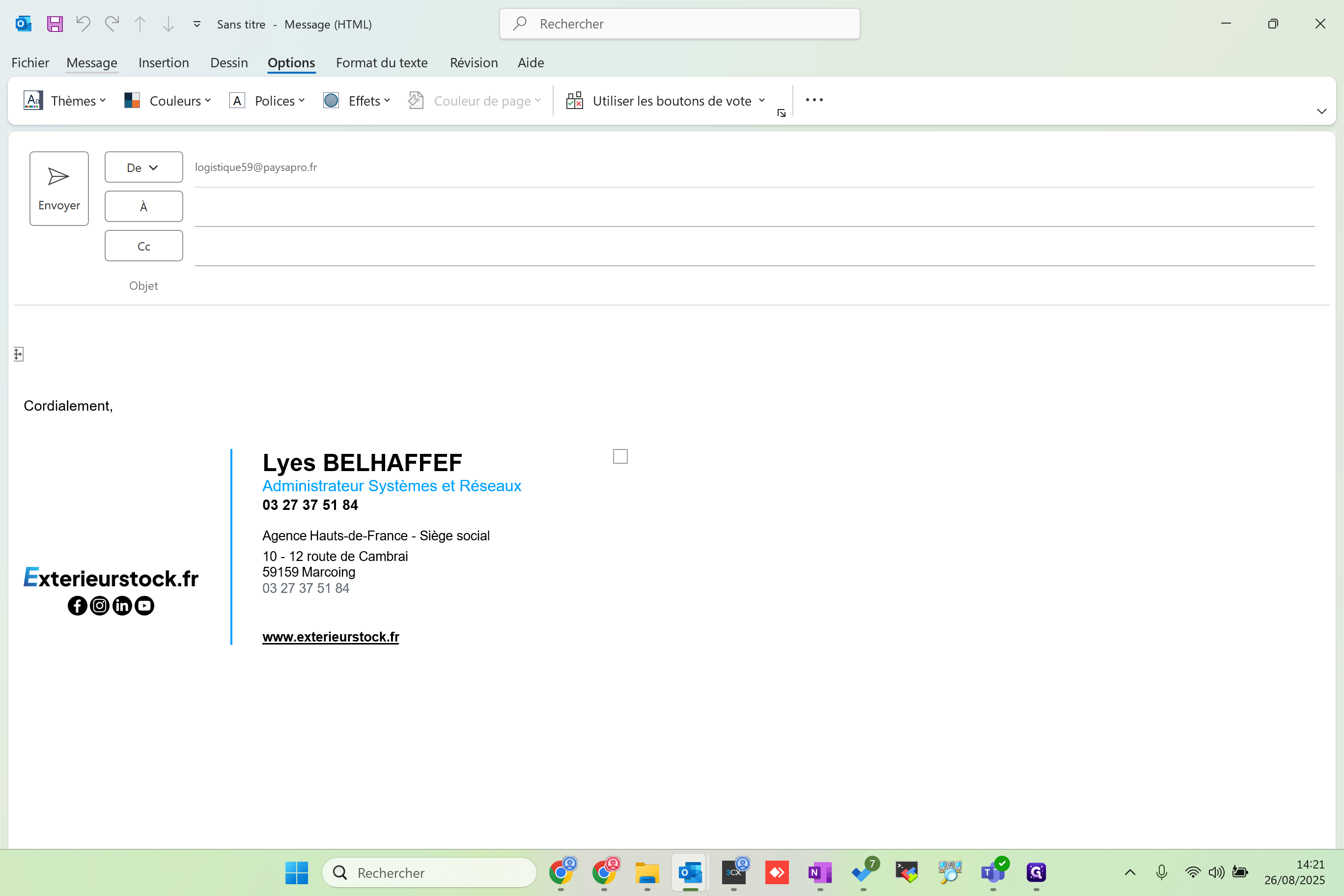This screenshot has width=1344, height=896.
Task: Click the Outlook app icon in title bar
Action: [x=24, y=24]
